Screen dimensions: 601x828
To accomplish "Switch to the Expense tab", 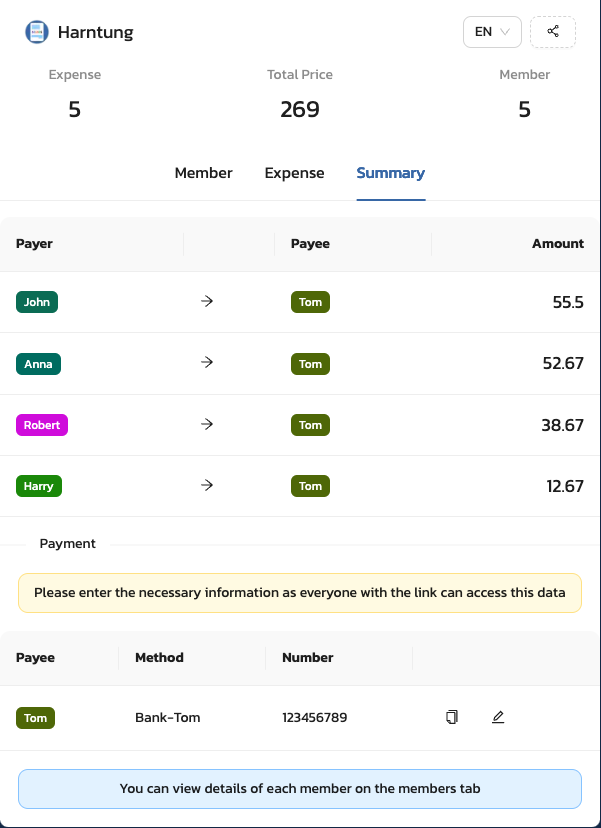I will tap(294, 173).
